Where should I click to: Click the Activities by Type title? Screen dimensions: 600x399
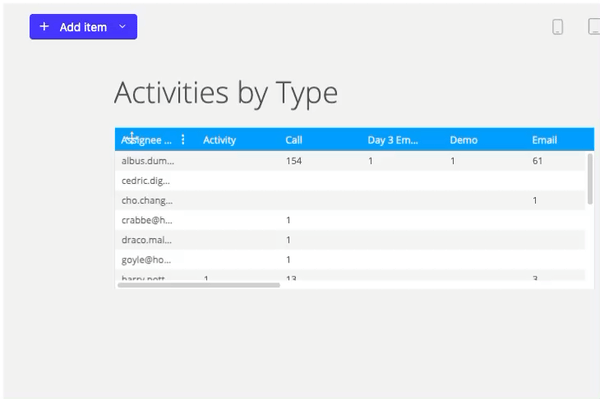[226, 93]
